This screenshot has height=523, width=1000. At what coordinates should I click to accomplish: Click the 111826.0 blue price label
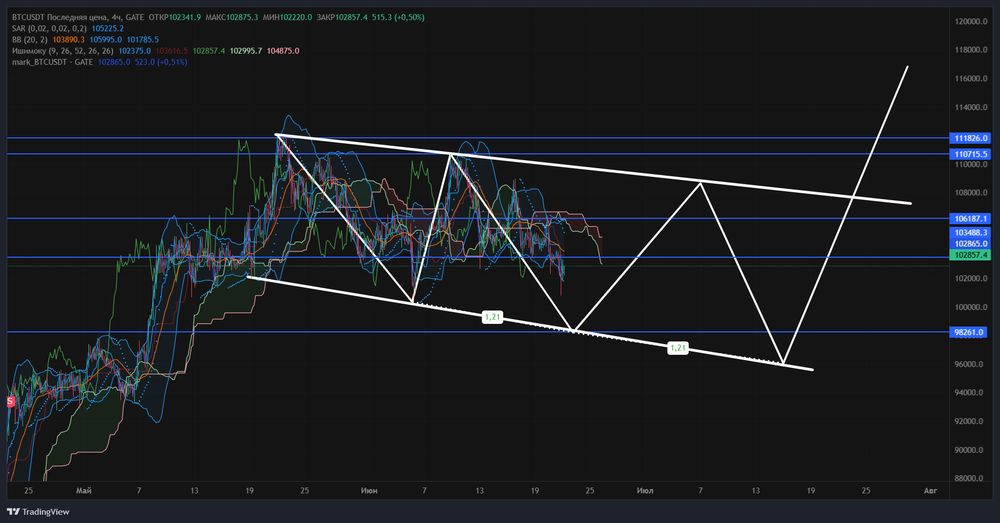(970, 138)
